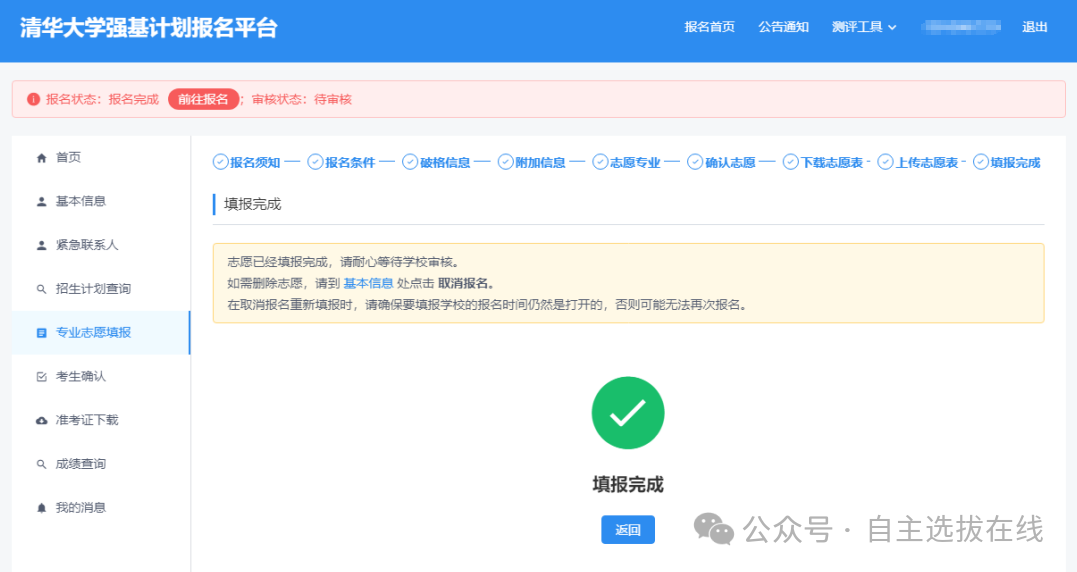Click the magnifier icon beside 成绩查询
Viewport: 1077px width, 572px height.
coord(41,464)
